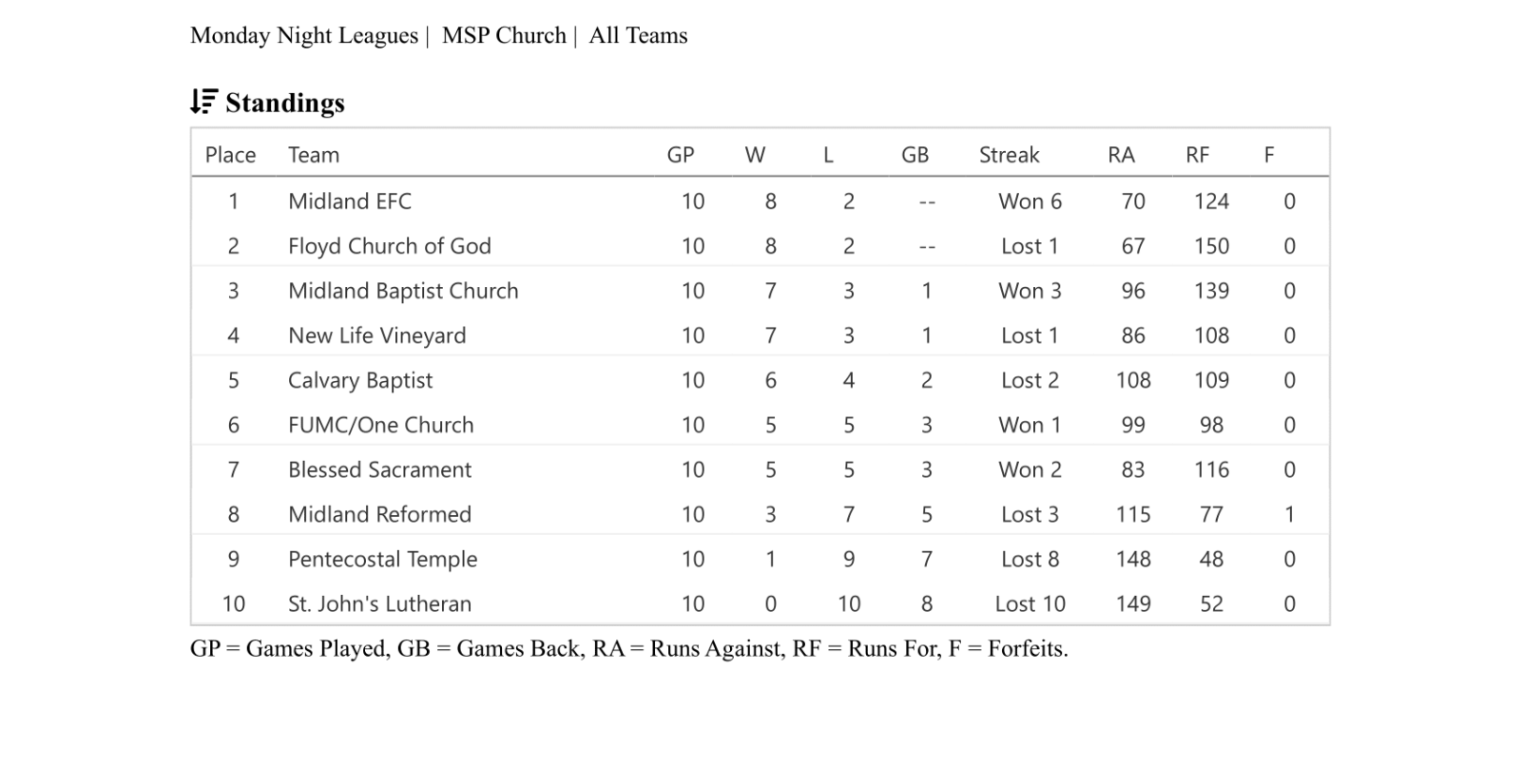The width and height of the screenshot is (1521, 784).
Task: Click the New Life Vineyard team
Action: tap(377, 335)
